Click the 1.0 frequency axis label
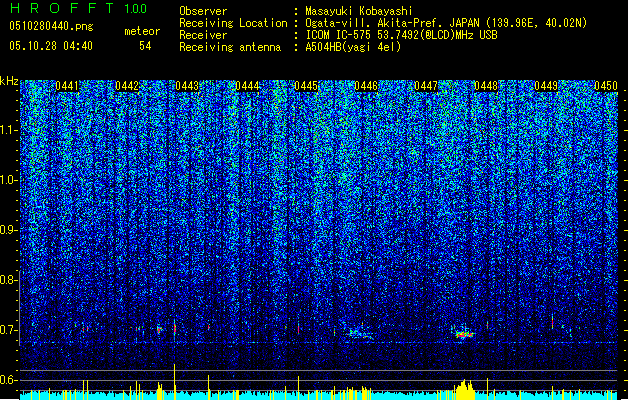Image resolution: width=629 pixels, height=400 pixels. tap(8, 180)
